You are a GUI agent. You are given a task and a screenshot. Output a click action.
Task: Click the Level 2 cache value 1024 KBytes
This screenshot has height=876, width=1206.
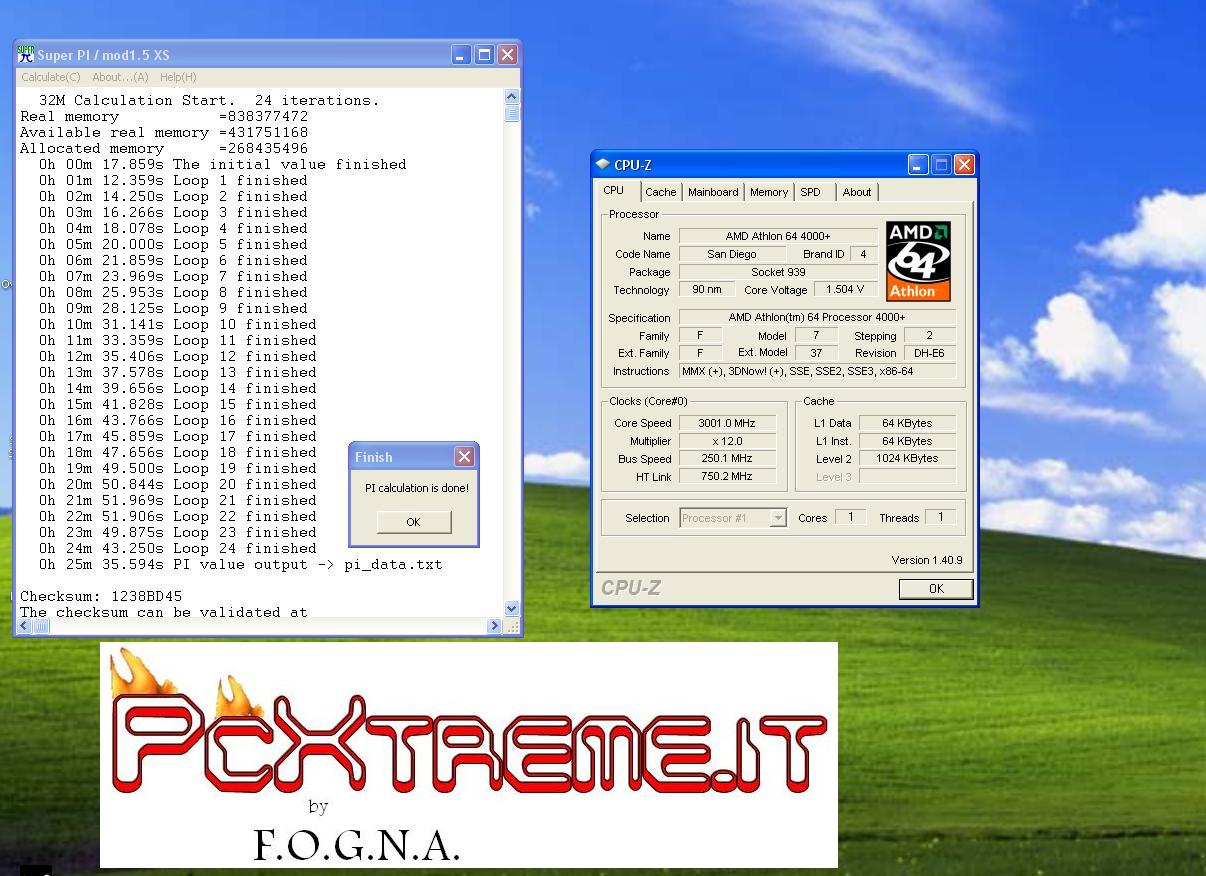click(907, 459)
